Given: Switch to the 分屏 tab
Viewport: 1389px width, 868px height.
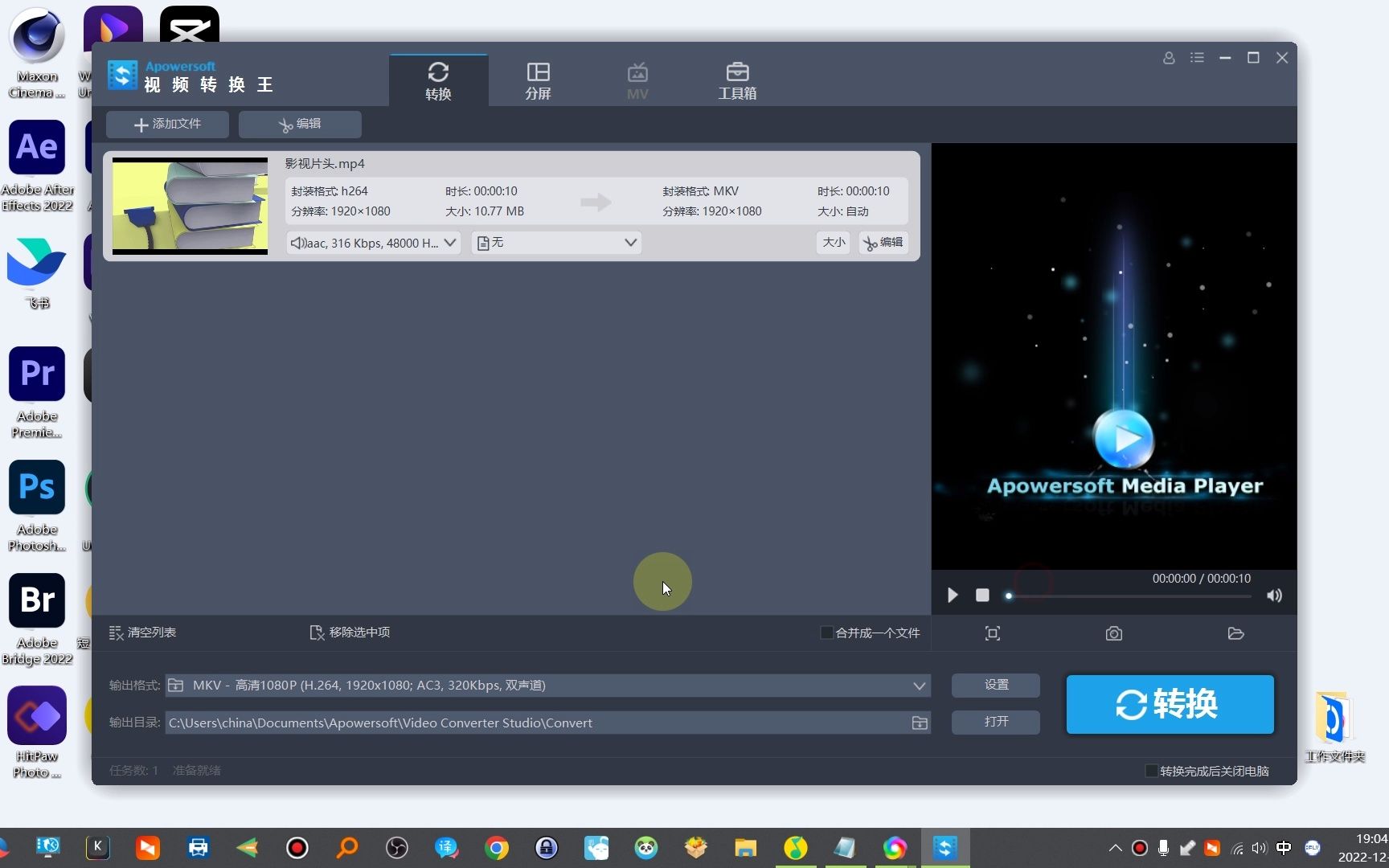Looking at the screenshot, I should pyautogui.click(x=538, y=80).
